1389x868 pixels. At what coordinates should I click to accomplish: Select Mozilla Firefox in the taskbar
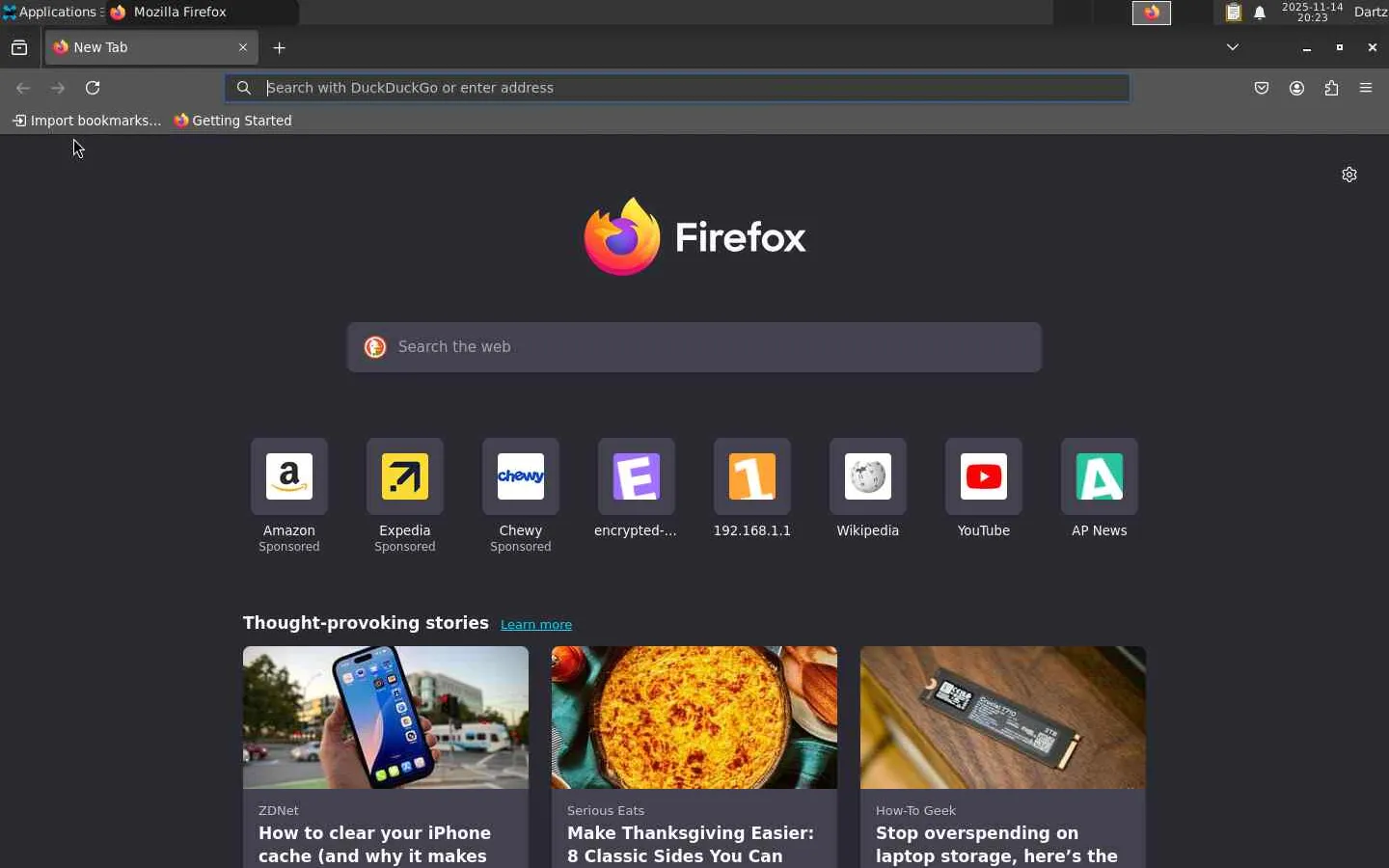(x=203, y=13)
